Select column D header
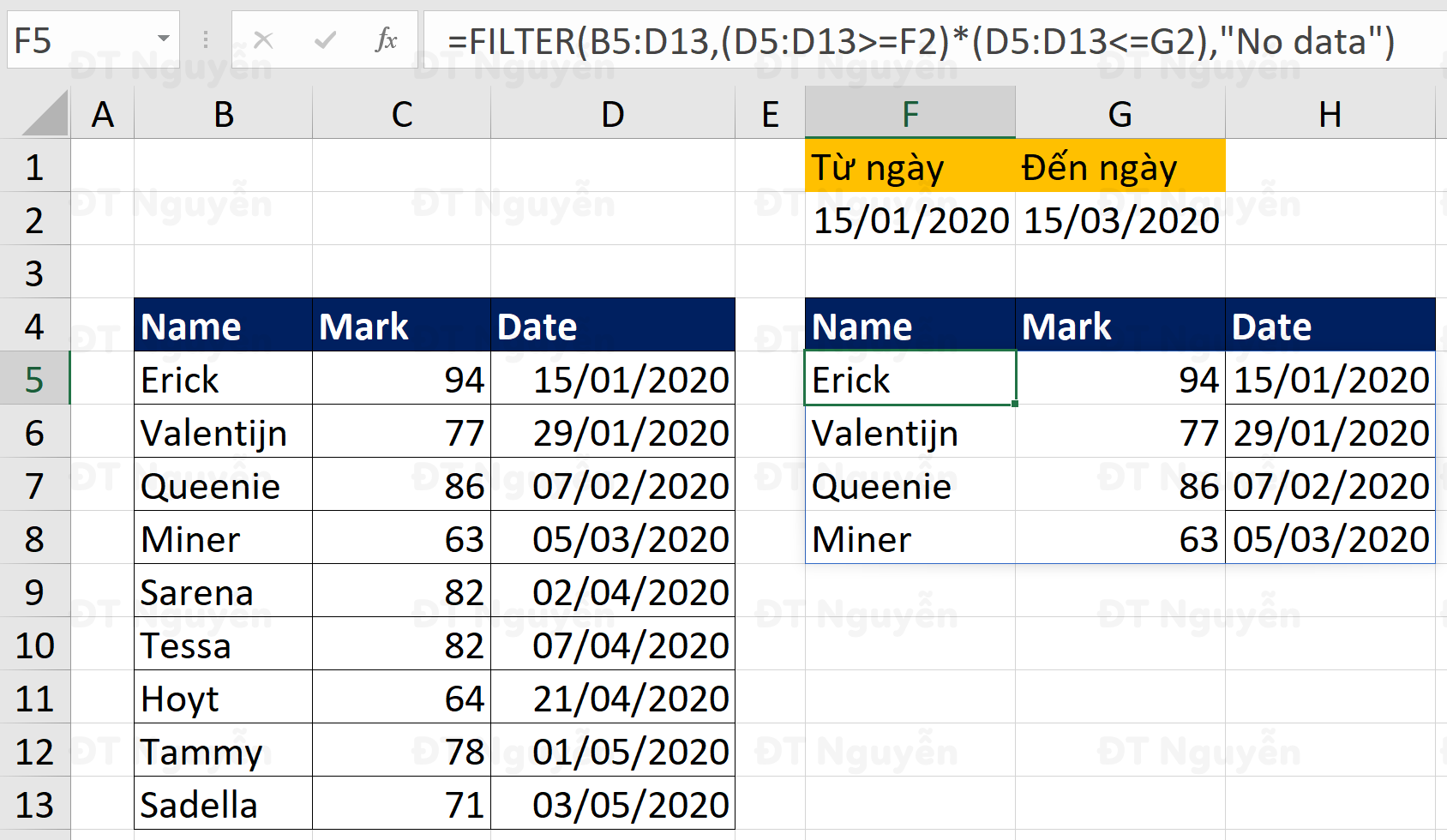This screenshot has width=1447, height=840. pyautogui.click(x=612, y=114)
